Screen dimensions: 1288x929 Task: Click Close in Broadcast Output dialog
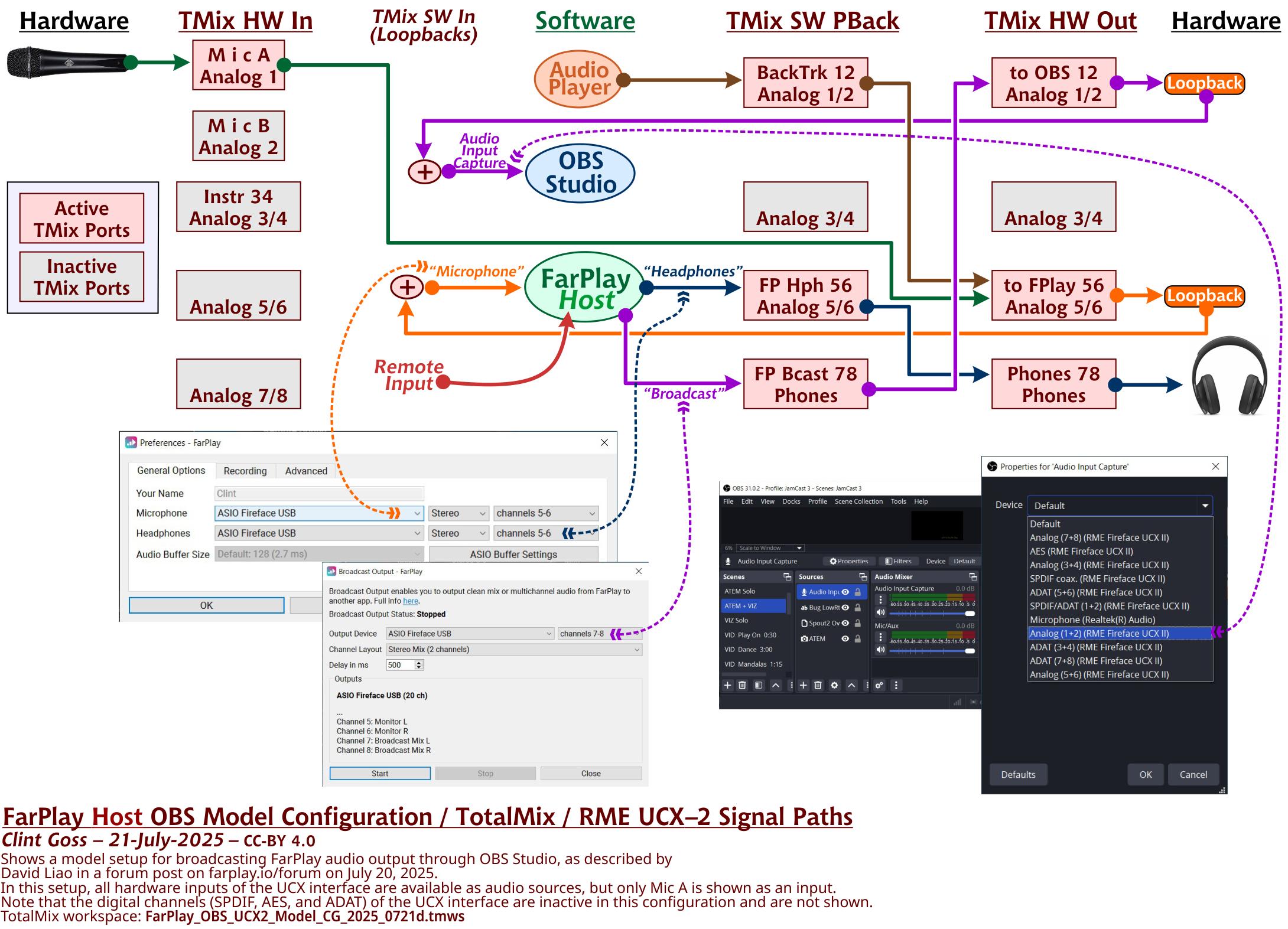pyautogui.click(x=591, y=774)
